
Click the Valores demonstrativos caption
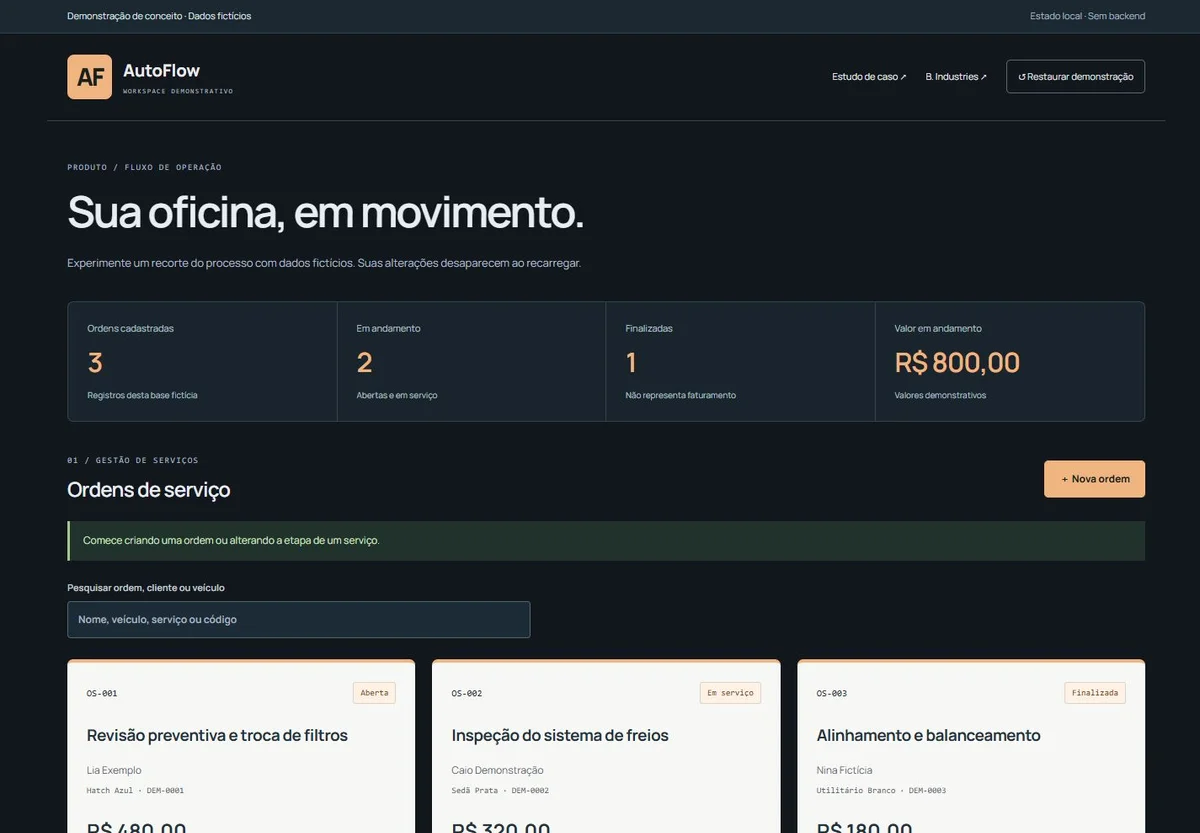pos(940,395)
